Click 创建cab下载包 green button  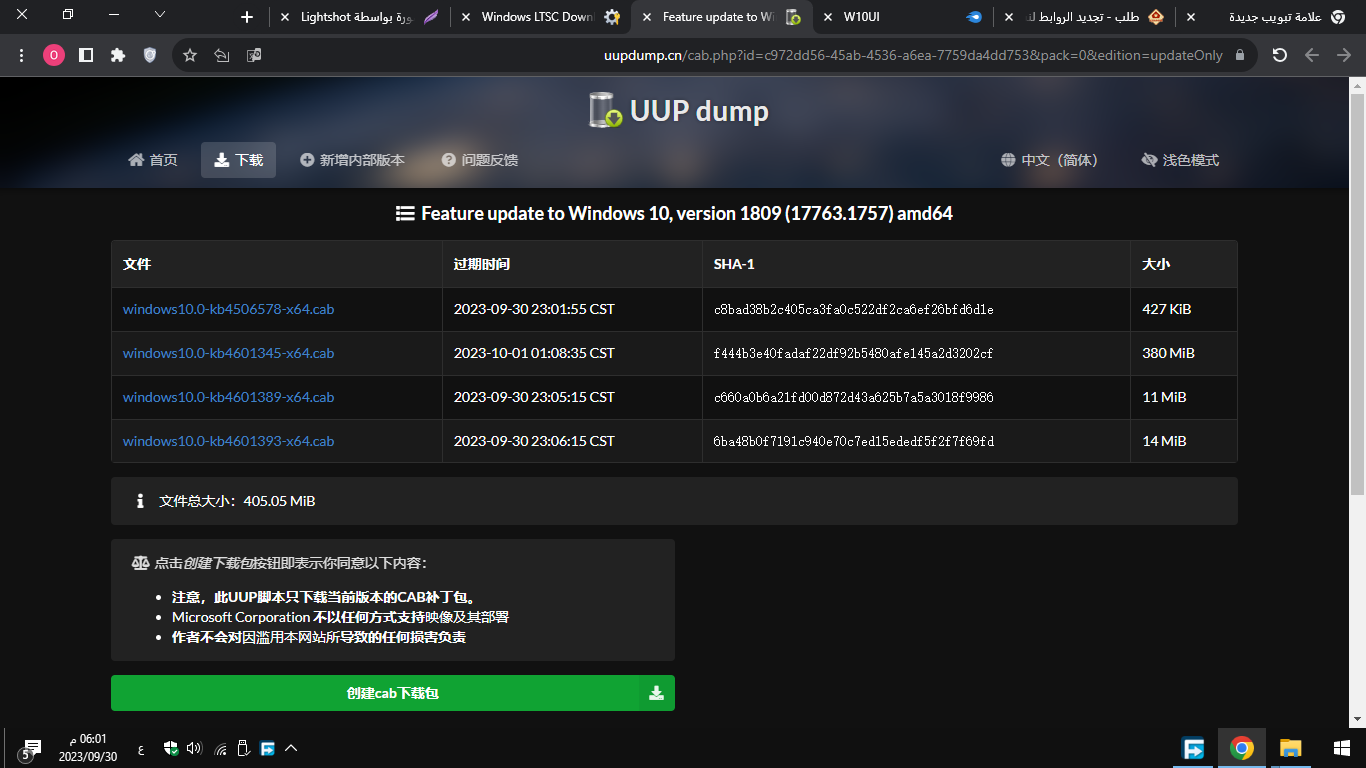click(x=393, y=693)
